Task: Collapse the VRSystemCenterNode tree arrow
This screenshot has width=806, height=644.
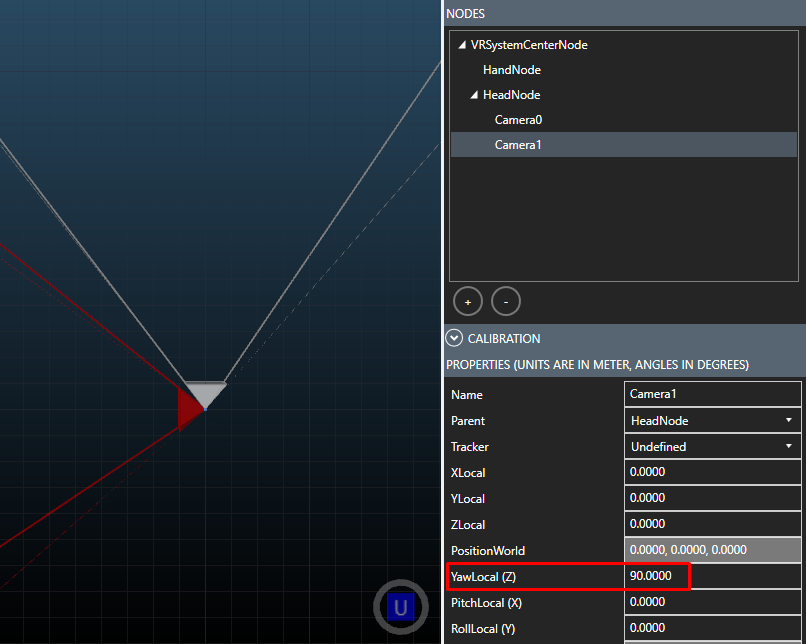Action: coord(462,45)
